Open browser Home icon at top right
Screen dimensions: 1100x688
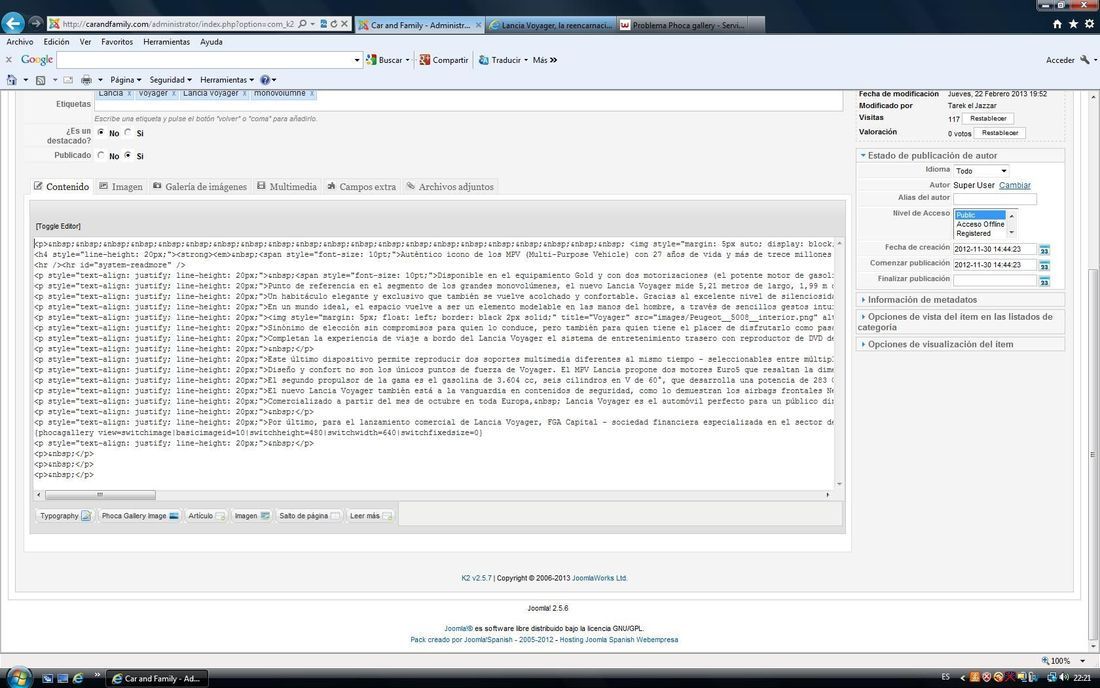[1057, 24]
